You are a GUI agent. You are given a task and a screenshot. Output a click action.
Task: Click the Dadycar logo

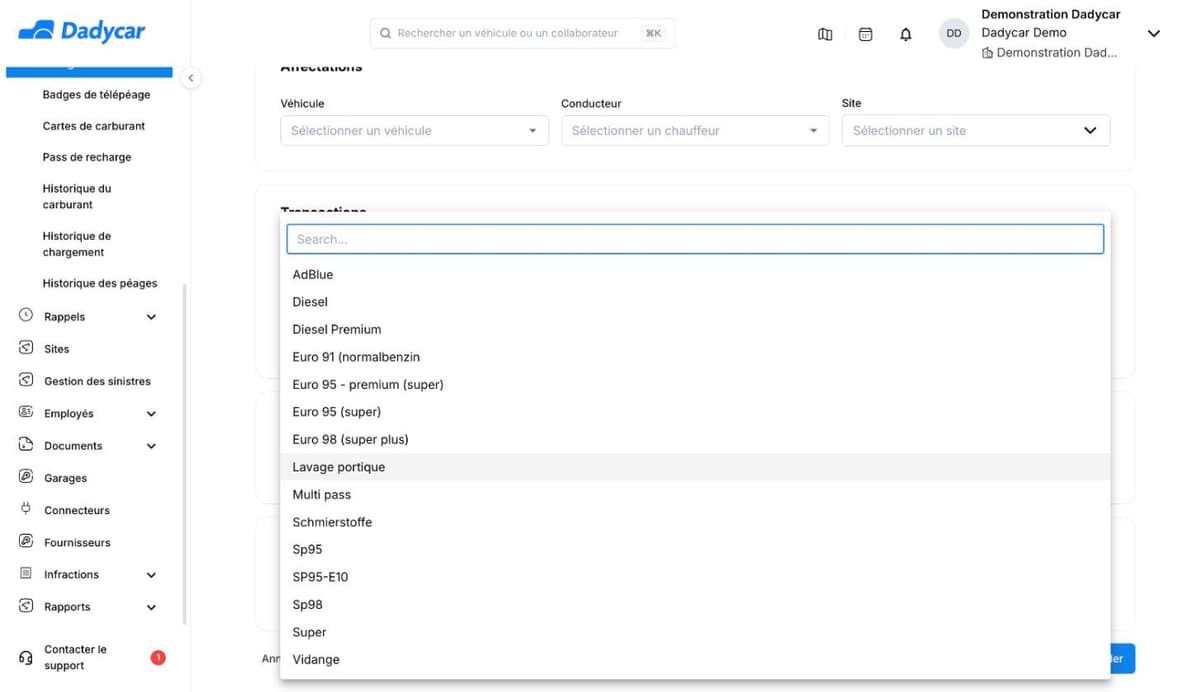click(82, 32)
